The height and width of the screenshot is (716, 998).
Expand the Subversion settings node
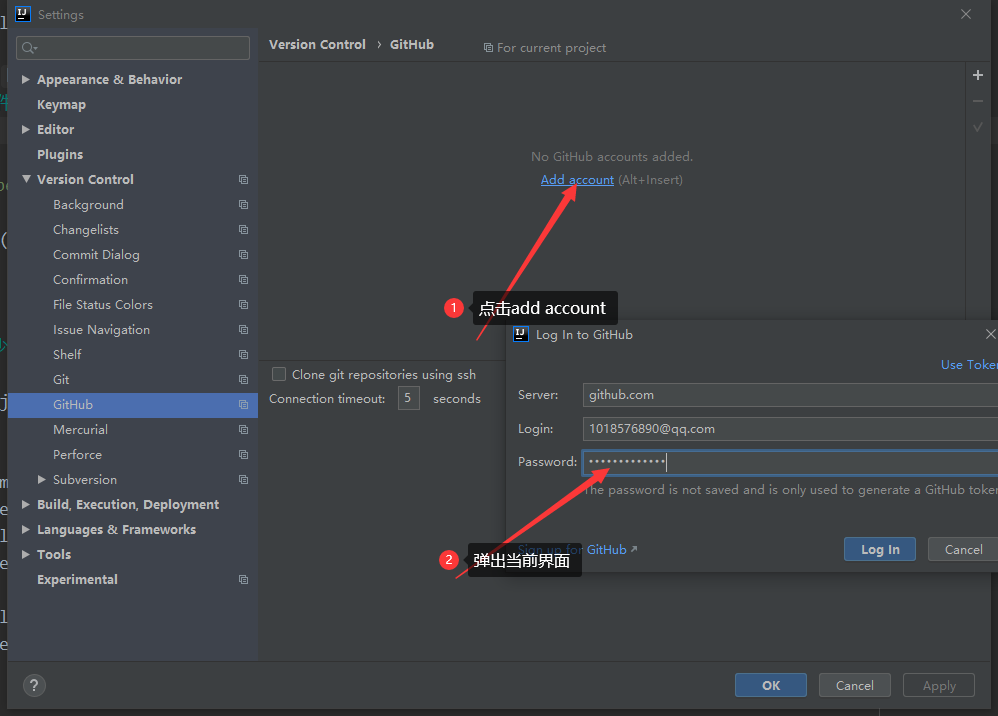click(x=42, y=480)
